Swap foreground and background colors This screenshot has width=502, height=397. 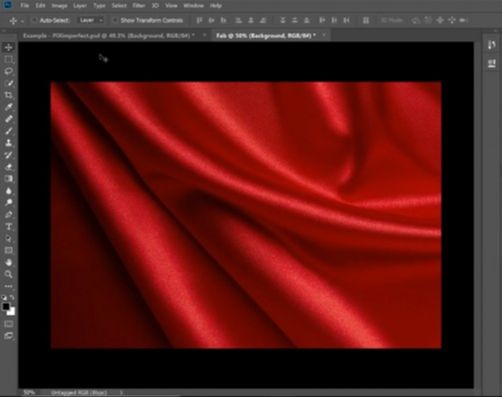12,297
